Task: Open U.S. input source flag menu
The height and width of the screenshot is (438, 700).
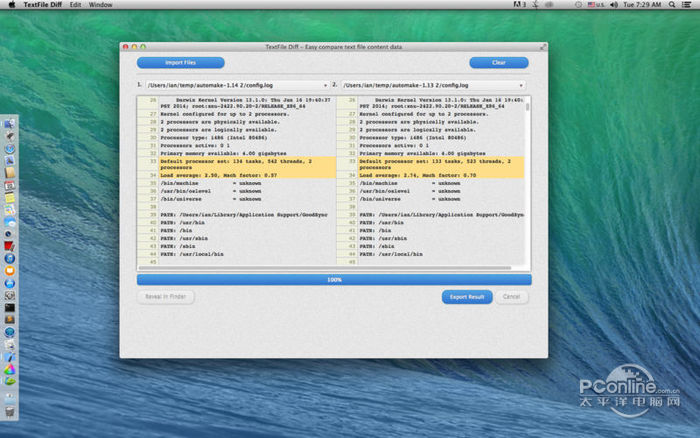Action: [x=596, y=4]
